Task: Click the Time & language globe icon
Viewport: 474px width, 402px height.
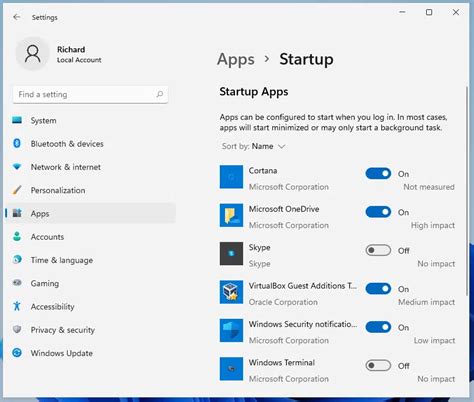Action: (17, 259)
